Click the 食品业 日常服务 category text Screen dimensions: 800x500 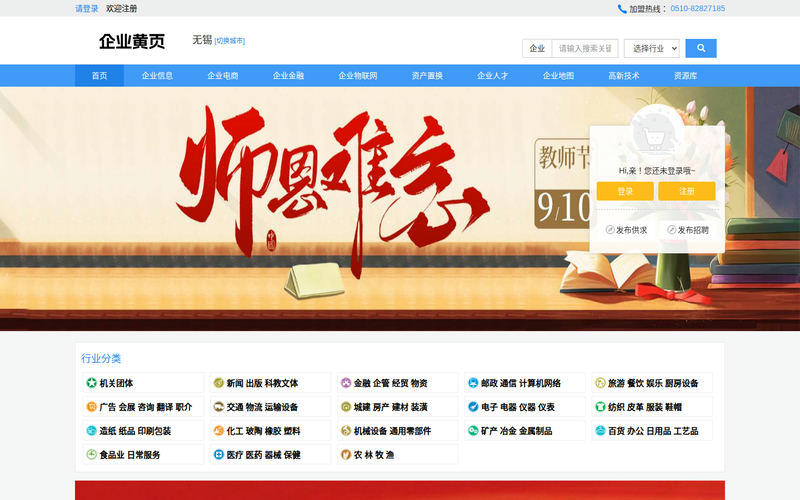[x=130, y=454]
